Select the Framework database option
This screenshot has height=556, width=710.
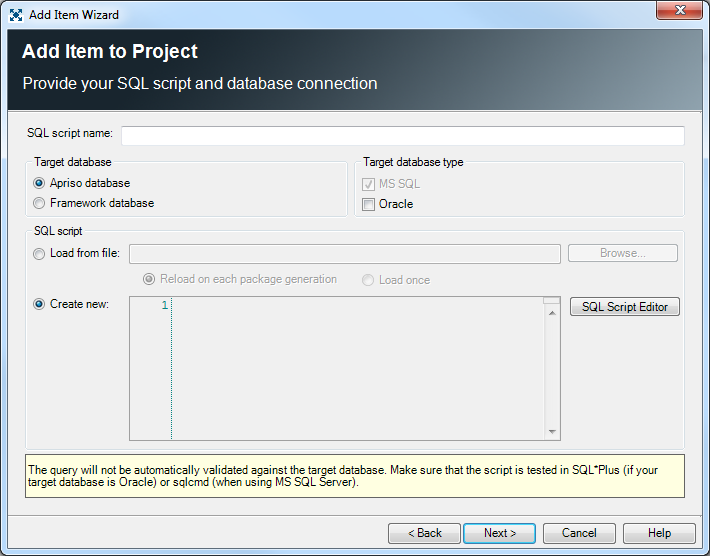[x=40, y=203]
